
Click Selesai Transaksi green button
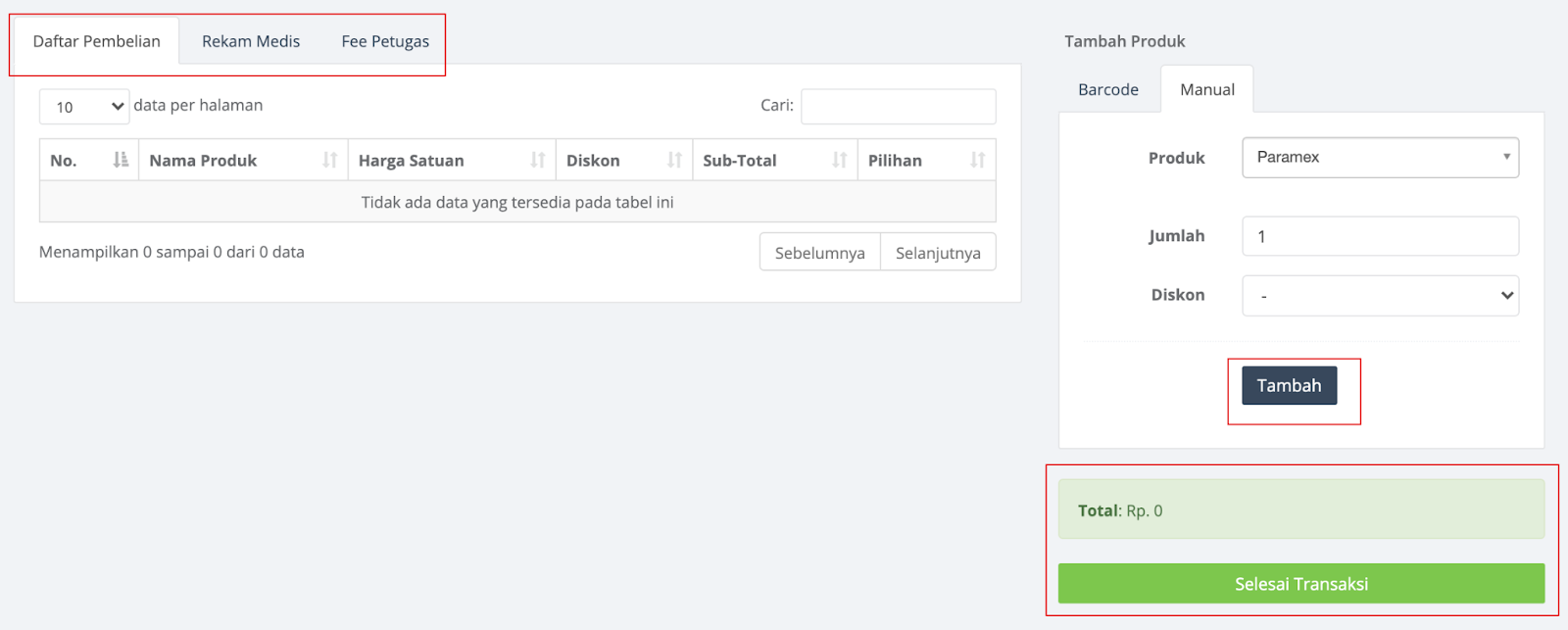(1301, 584)
